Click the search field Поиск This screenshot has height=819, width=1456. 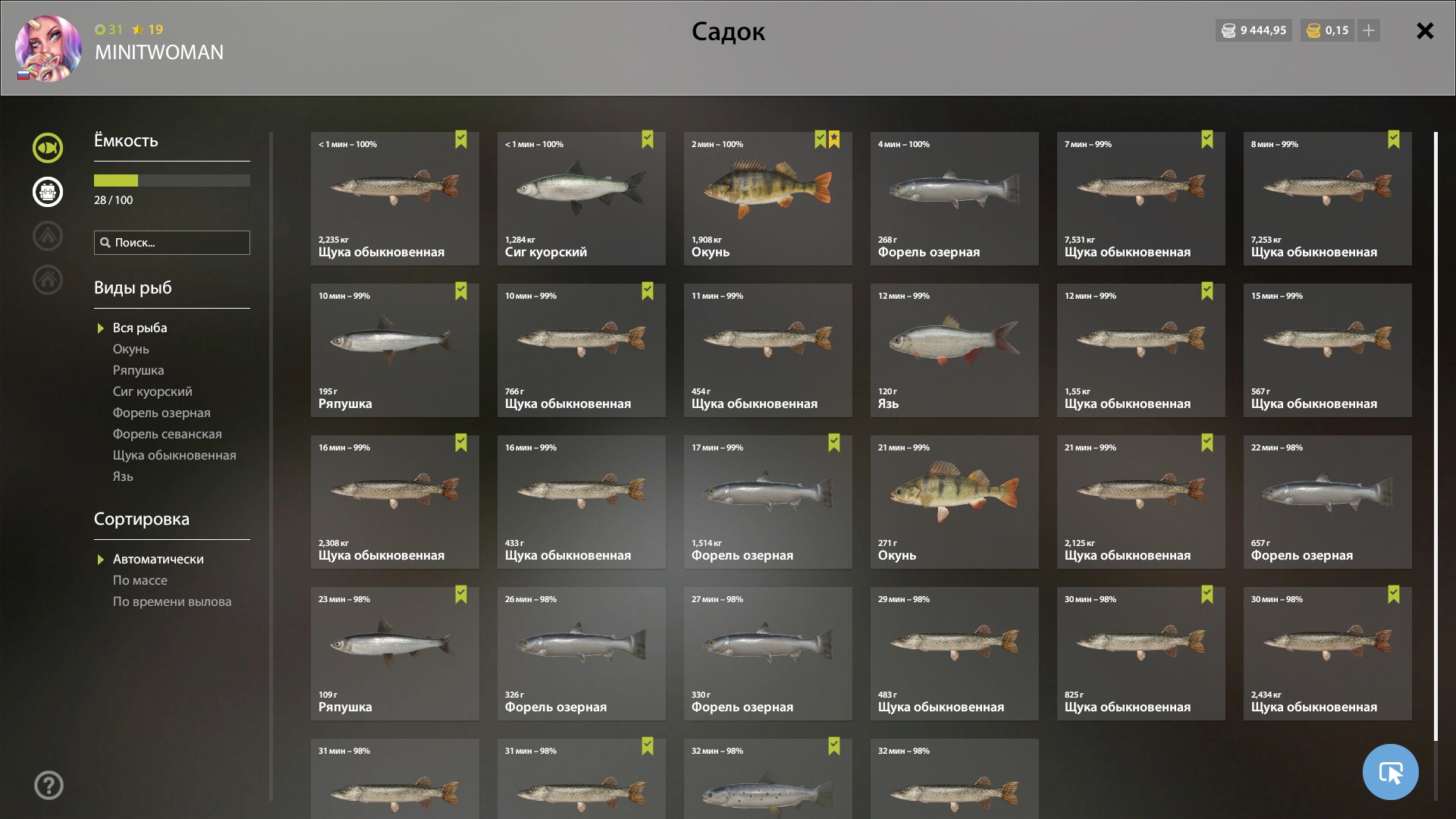(172, 243)
